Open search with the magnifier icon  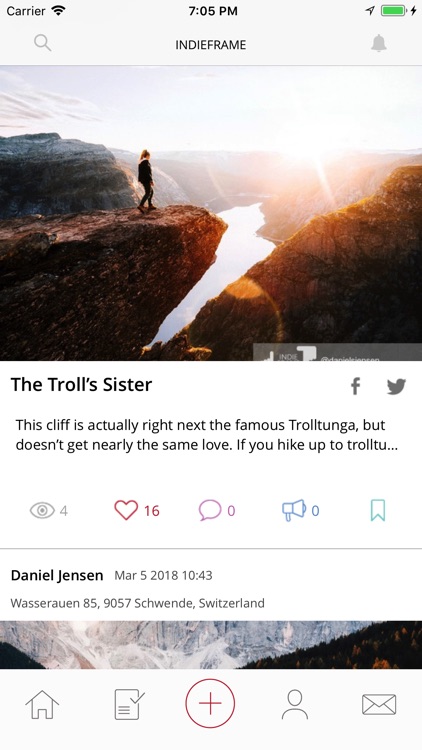43,44
